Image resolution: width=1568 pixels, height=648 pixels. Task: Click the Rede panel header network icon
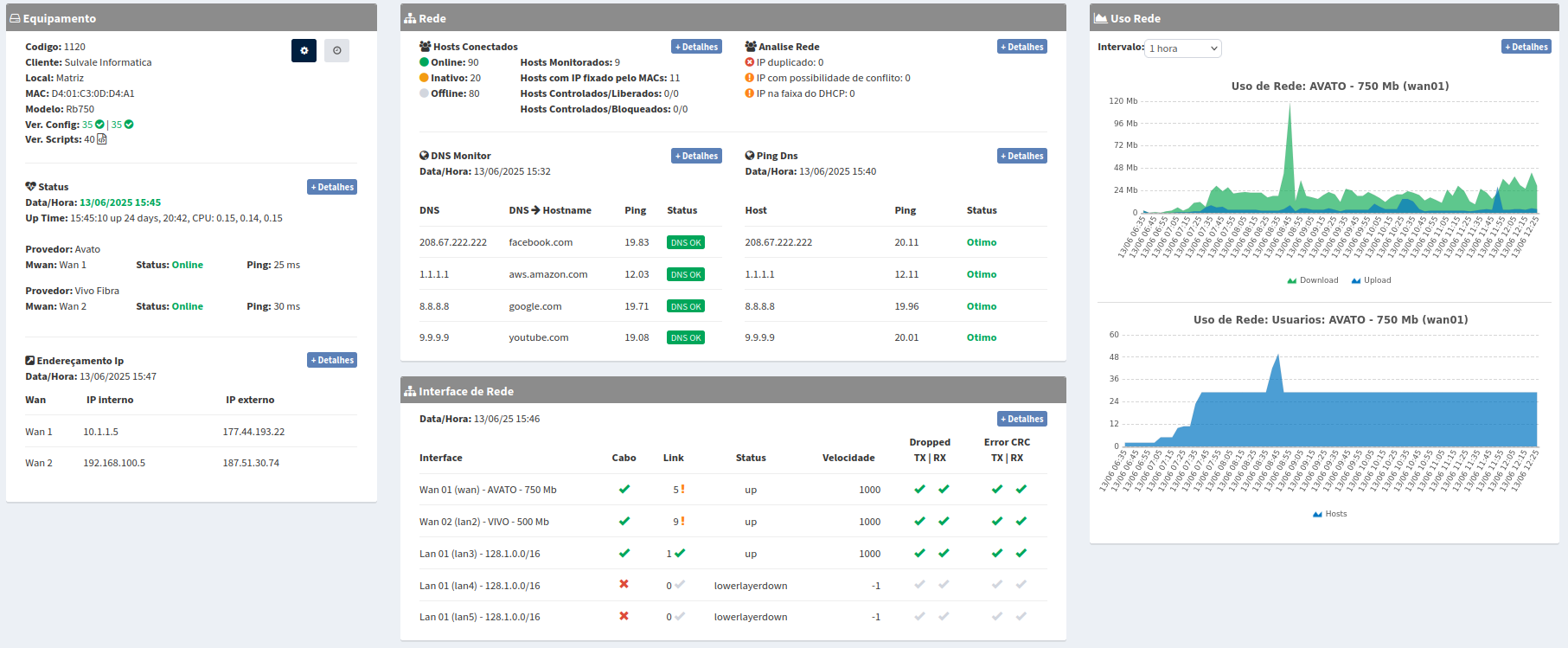(410, 18)
